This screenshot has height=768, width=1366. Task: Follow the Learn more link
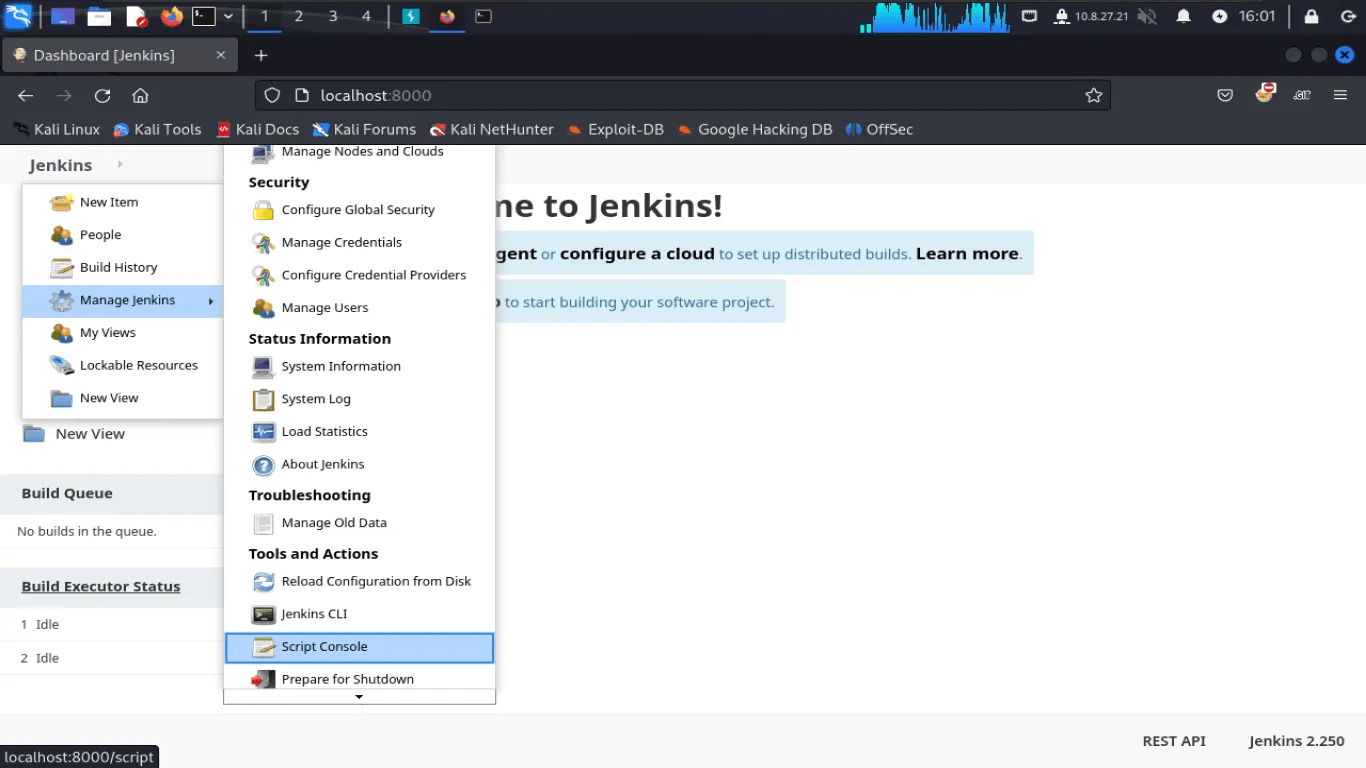tap(967, 254)
